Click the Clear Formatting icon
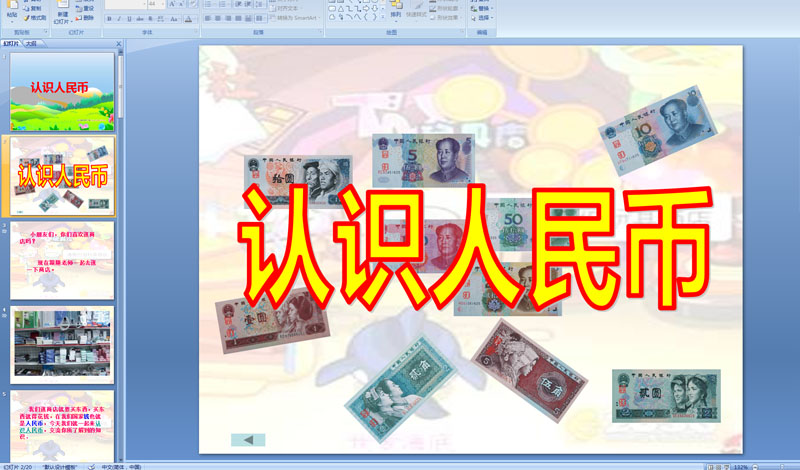The height and width of the screenshot is (470, 800). [193, 4]
